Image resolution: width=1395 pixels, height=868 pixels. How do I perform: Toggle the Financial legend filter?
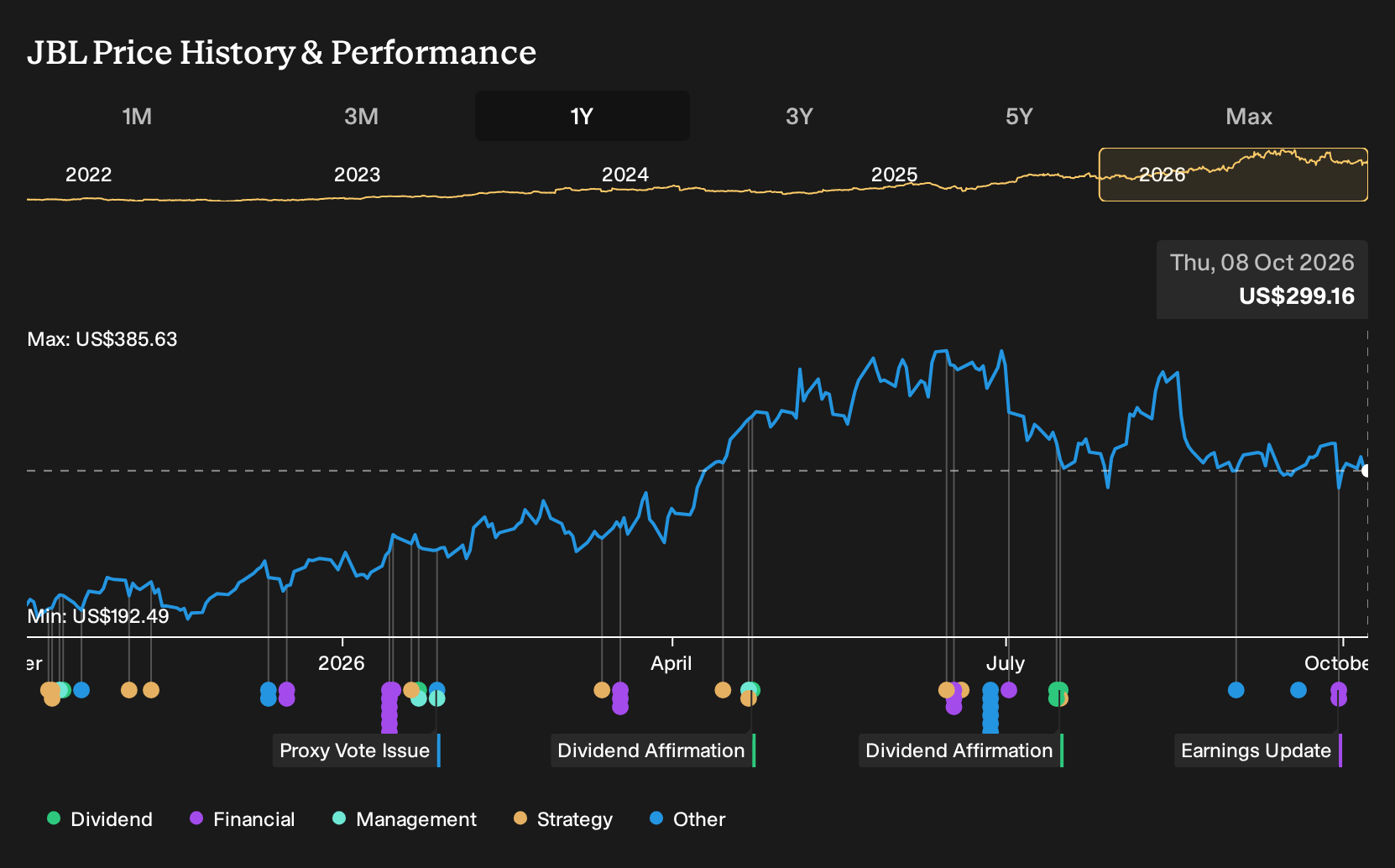coord(242,819)
